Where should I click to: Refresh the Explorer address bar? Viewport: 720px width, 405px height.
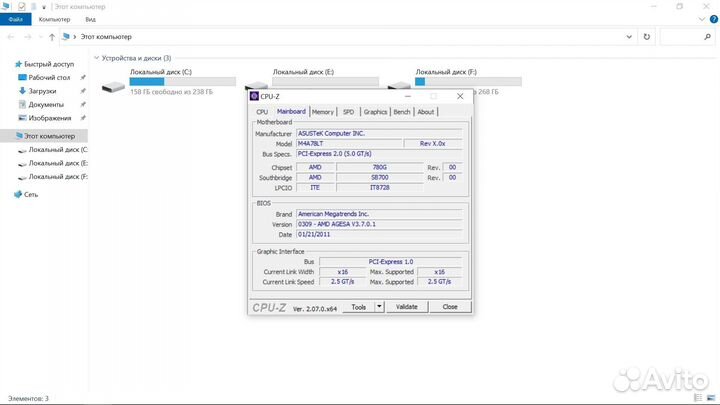point(648,37)
